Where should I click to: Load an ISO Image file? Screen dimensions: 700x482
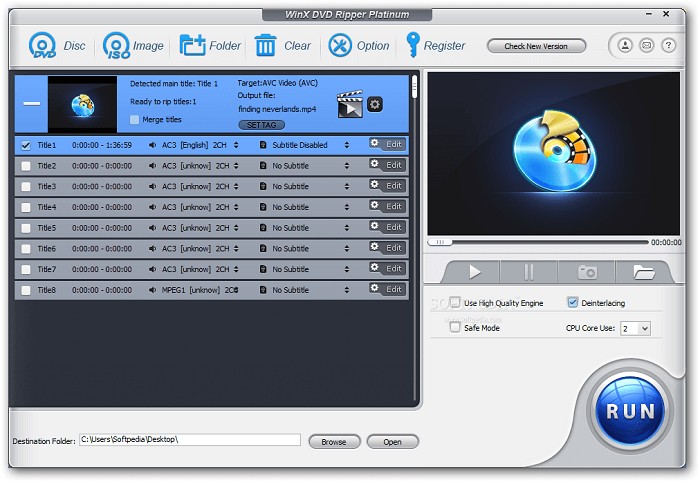[117, 46]
